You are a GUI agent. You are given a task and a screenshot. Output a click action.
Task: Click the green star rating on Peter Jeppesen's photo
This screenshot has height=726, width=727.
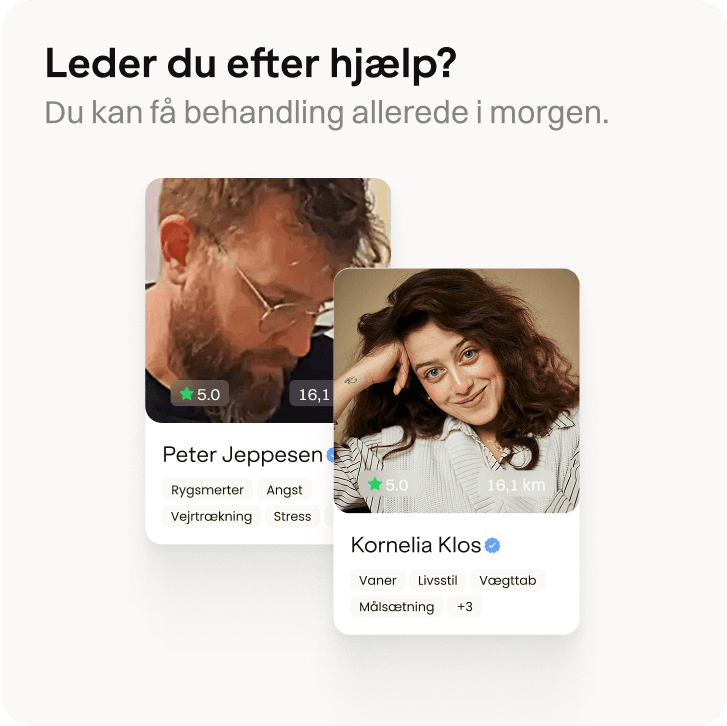coord(199,394)
